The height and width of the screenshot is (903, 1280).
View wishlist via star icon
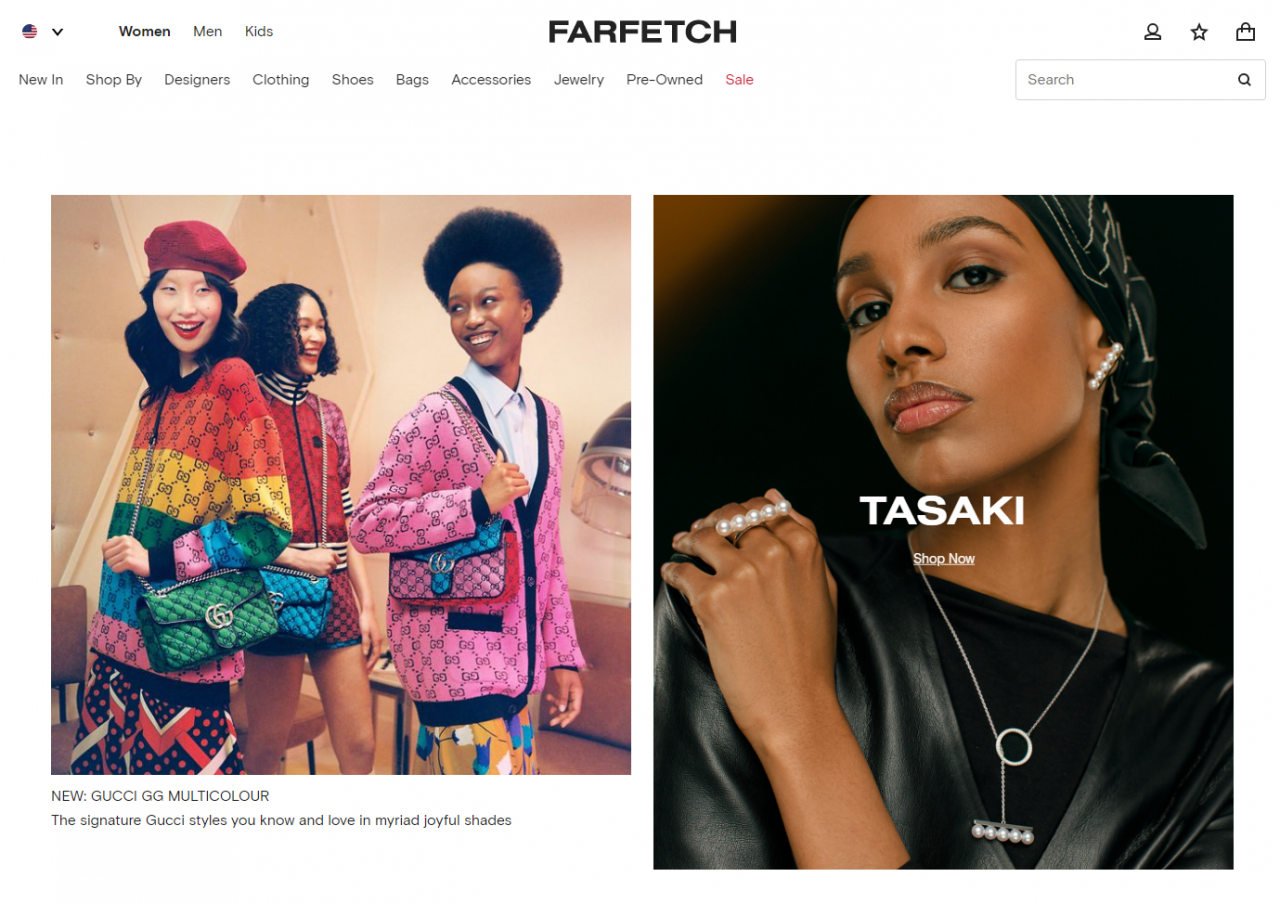[1199, 32]
